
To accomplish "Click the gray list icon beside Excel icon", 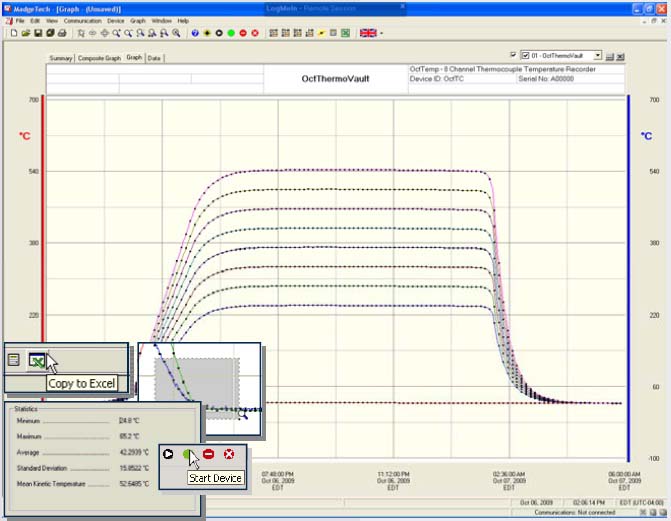I will pyautogui.click(x=333, y=33).
